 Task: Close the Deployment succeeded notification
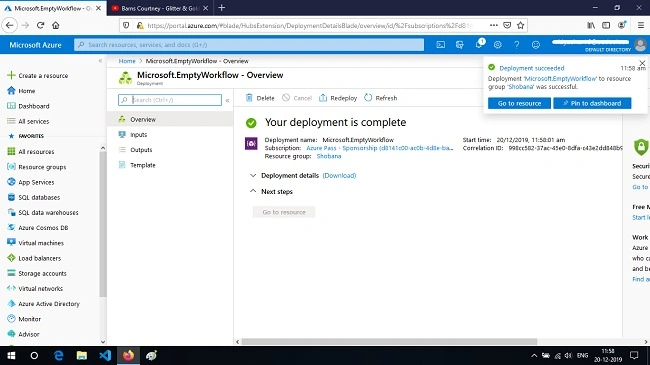[x=642, y=63]
